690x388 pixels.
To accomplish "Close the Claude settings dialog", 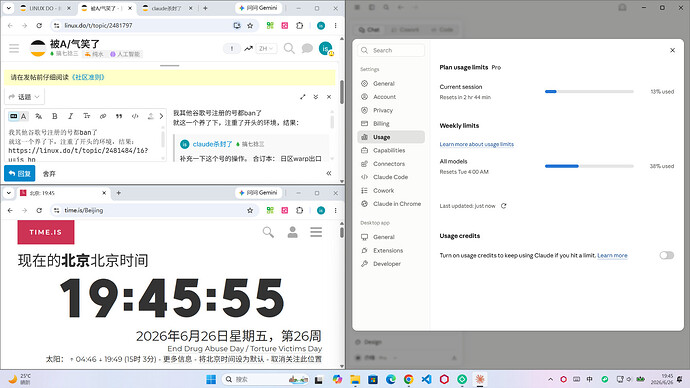I will [672, 50].
